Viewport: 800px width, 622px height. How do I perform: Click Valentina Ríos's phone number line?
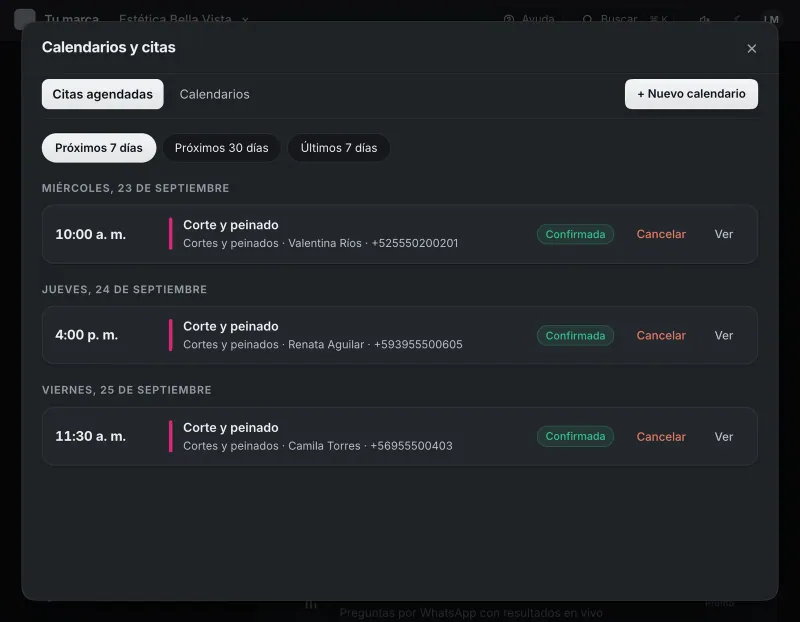coord(320,243)
